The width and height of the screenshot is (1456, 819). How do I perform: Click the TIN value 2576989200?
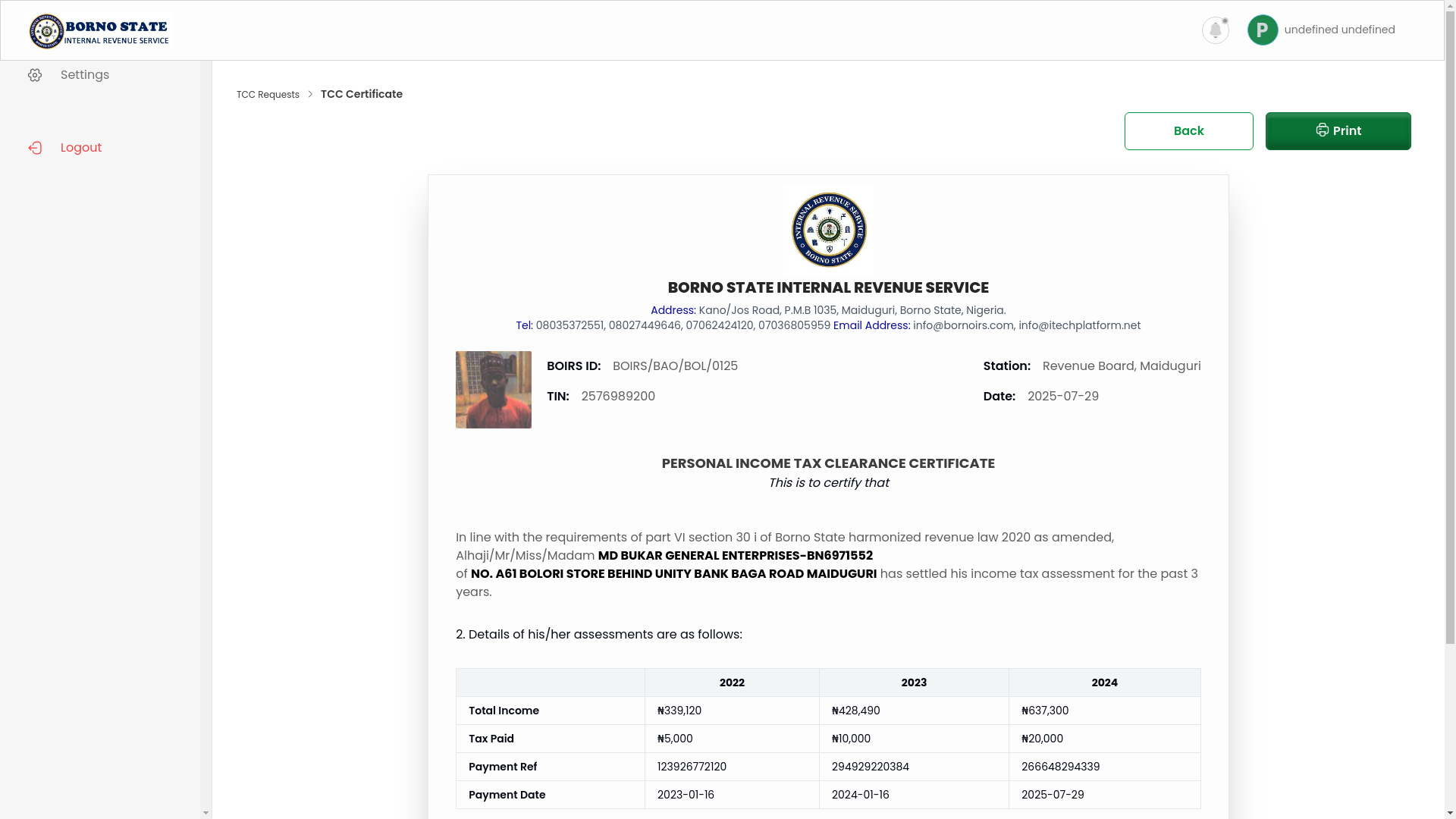pos(618,397)
